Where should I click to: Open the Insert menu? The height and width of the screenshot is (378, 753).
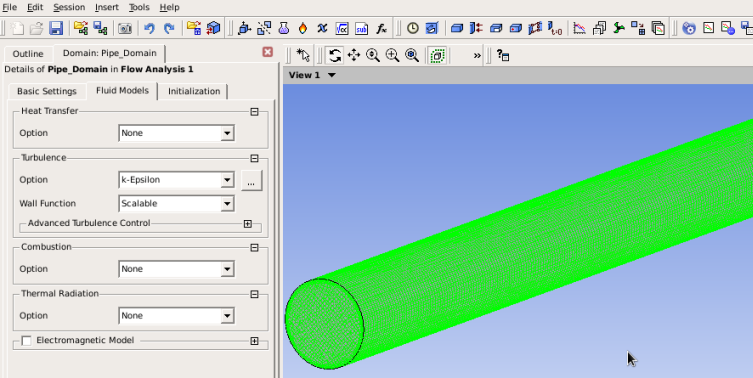coord(107,7)
